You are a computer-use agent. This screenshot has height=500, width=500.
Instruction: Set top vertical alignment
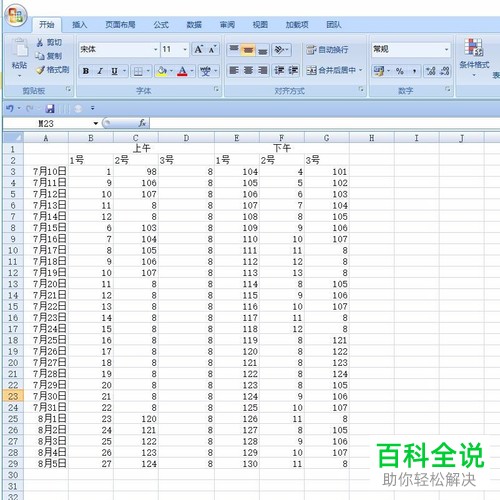234,50
